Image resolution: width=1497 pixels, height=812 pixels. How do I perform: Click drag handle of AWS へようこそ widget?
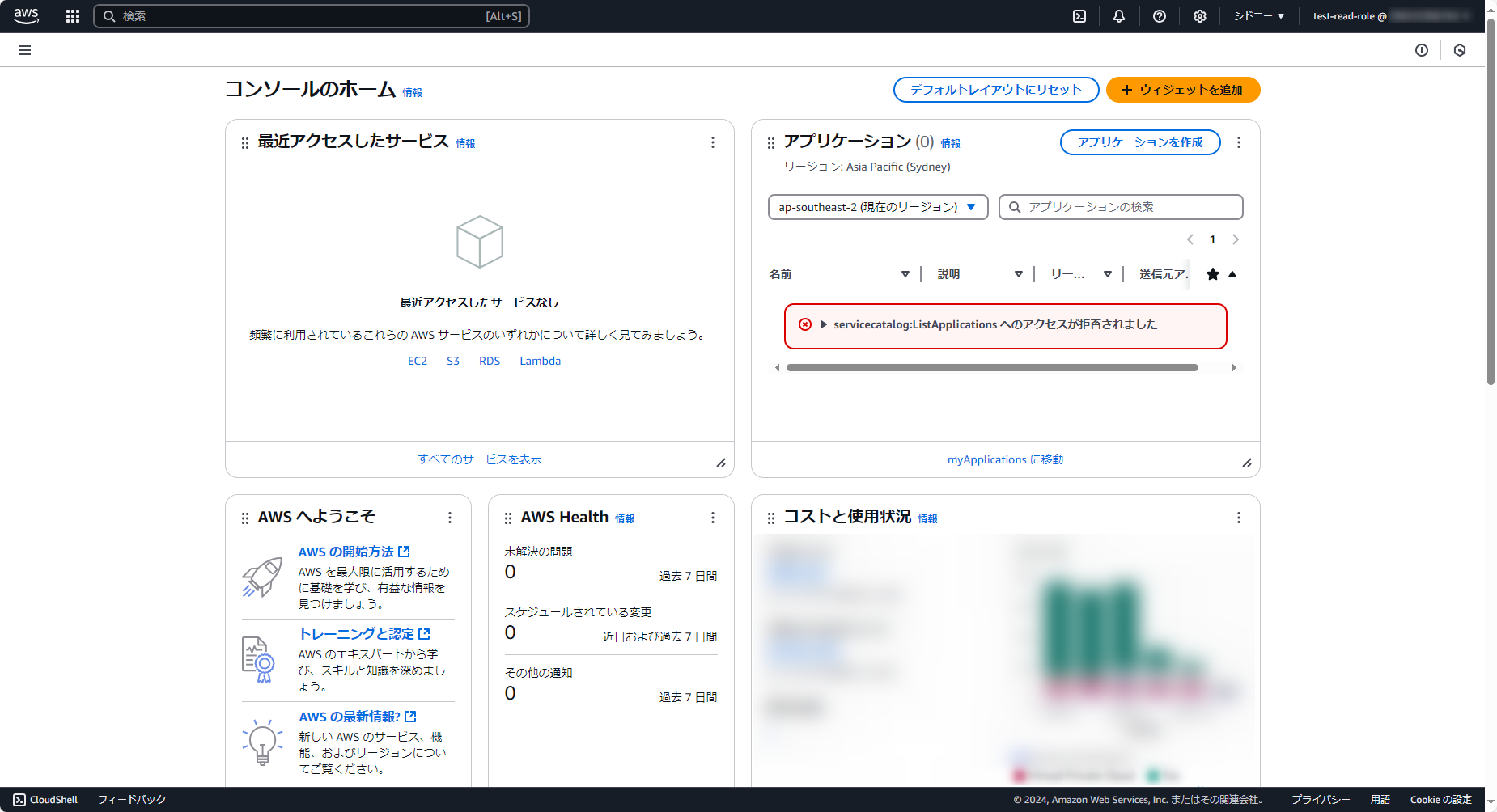click(245, 518)
